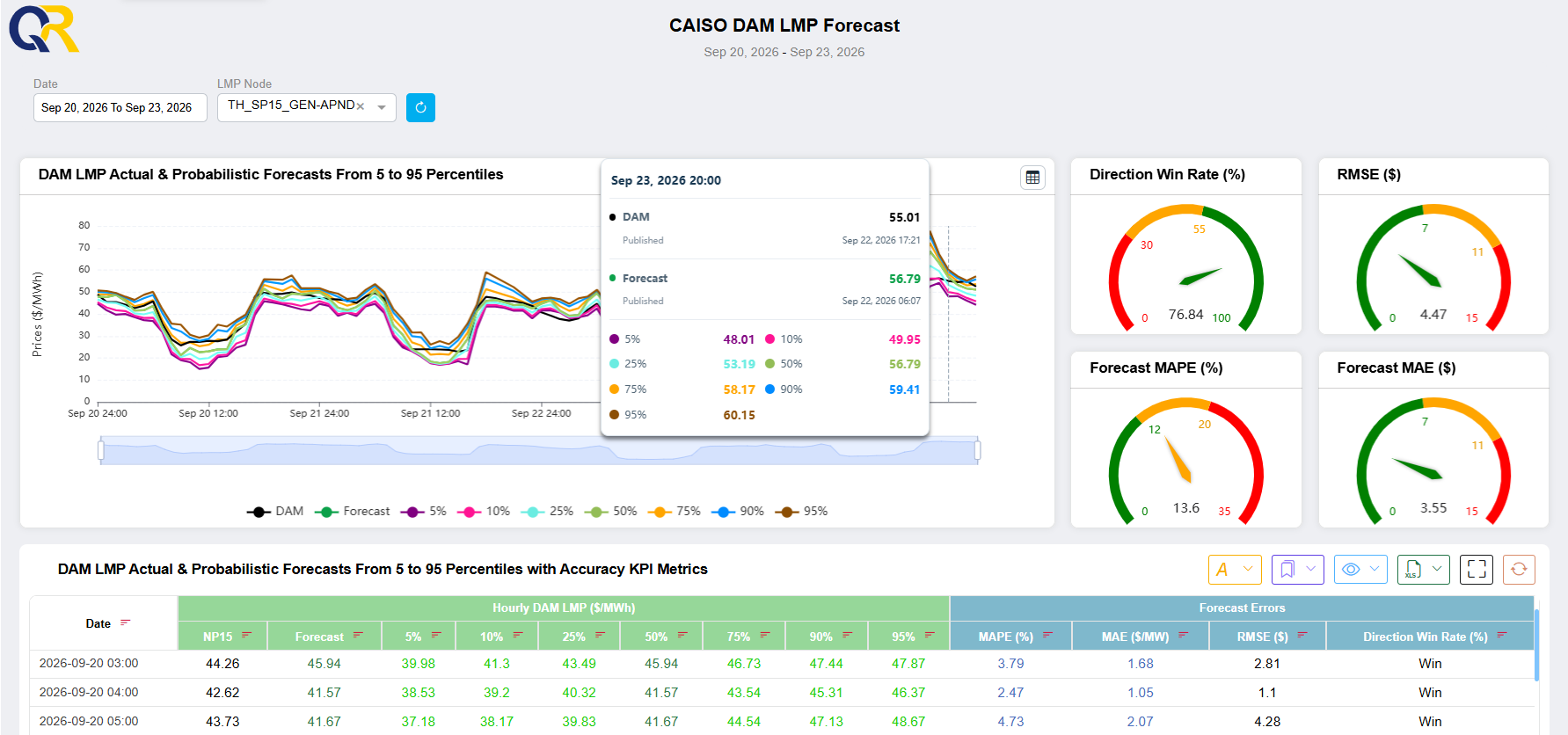Open the LMP Node dropdown arrow

382,107
